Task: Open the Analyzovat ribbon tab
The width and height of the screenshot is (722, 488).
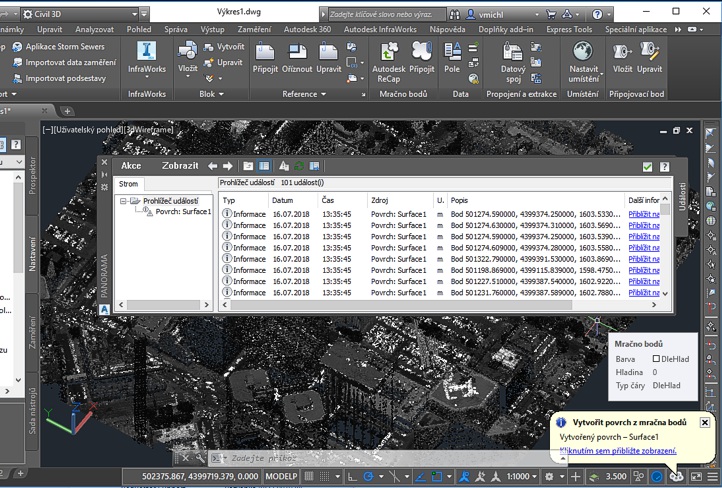Action: pyautogui.click(x=94, y=29)
